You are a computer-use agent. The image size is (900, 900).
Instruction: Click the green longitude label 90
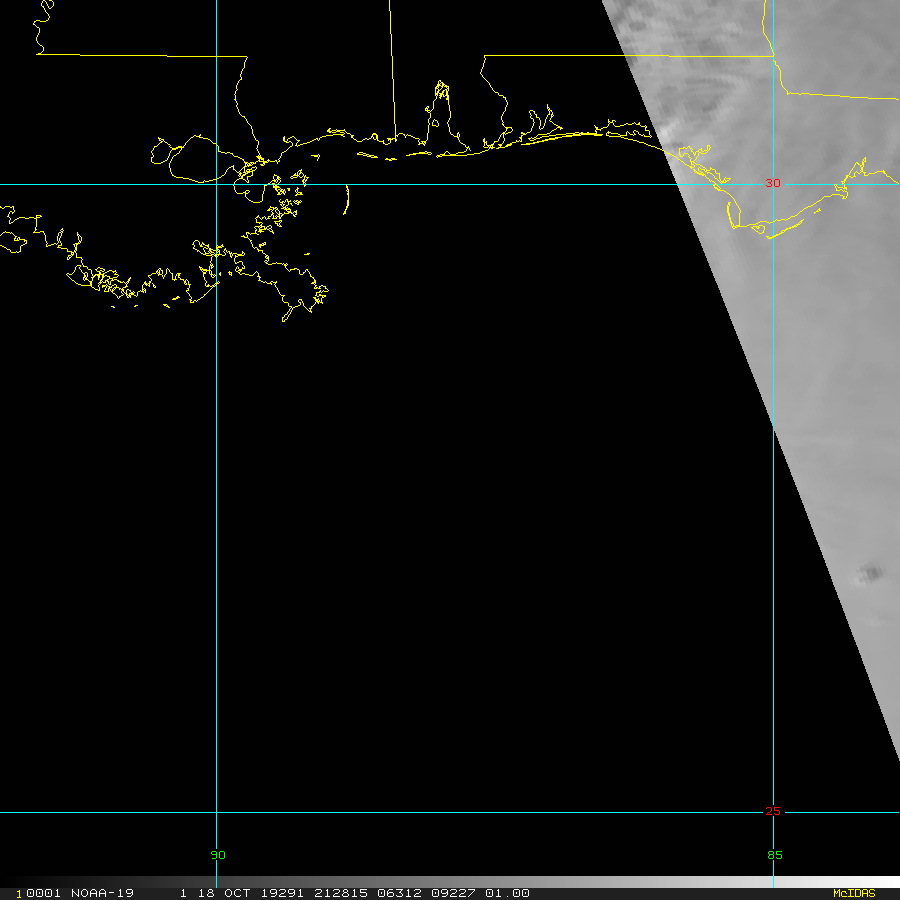218,855
